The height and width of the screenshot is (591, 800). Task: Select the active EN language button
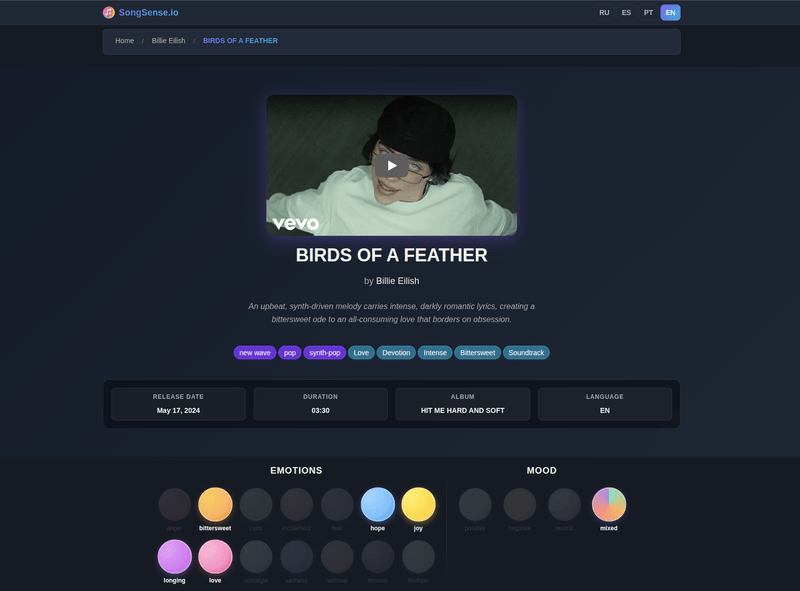(670, 13)
